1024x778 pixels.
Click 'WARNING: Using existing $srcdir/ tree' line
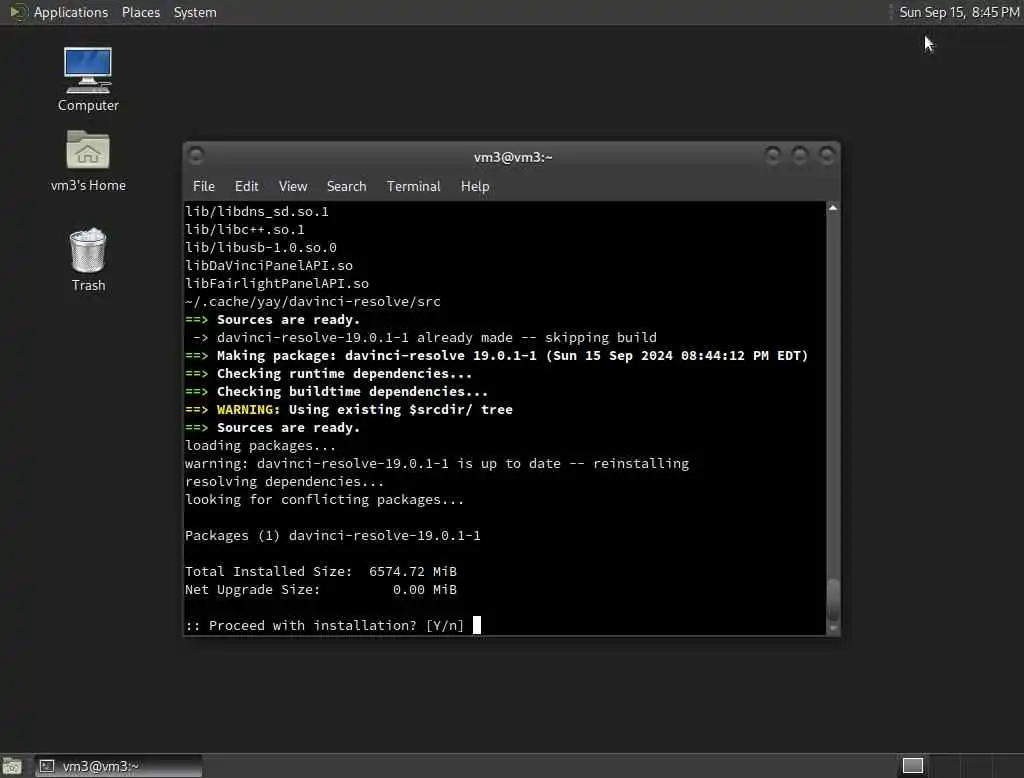click(349, 410)
